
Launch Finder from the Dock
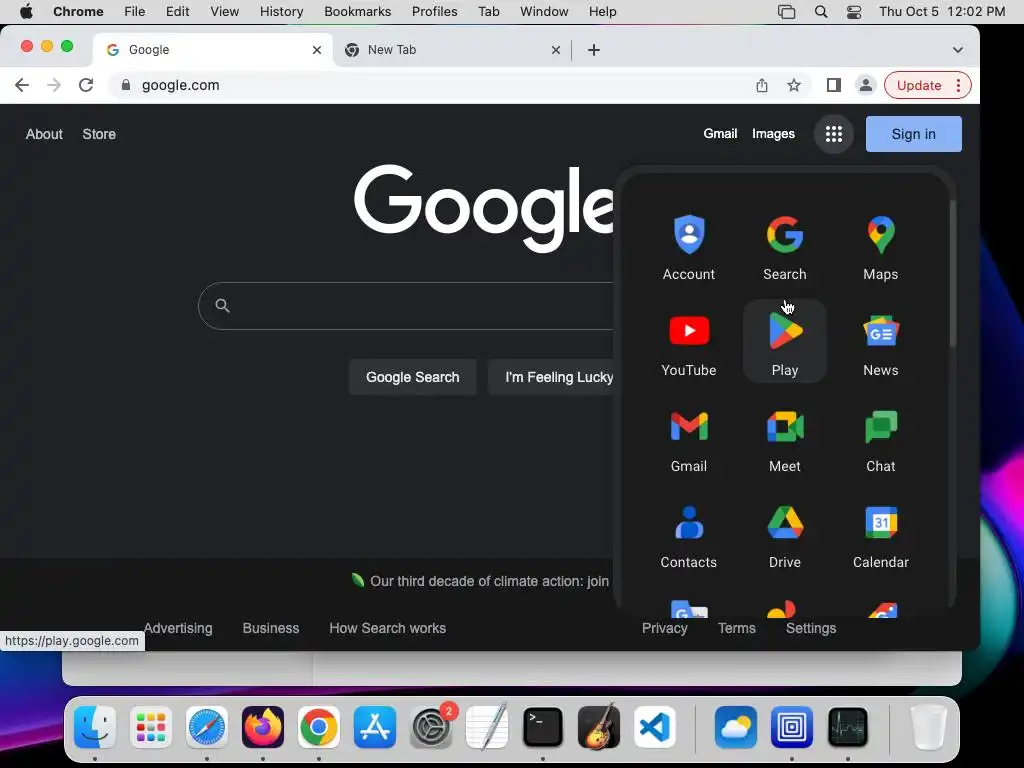[x=95, y=727]
